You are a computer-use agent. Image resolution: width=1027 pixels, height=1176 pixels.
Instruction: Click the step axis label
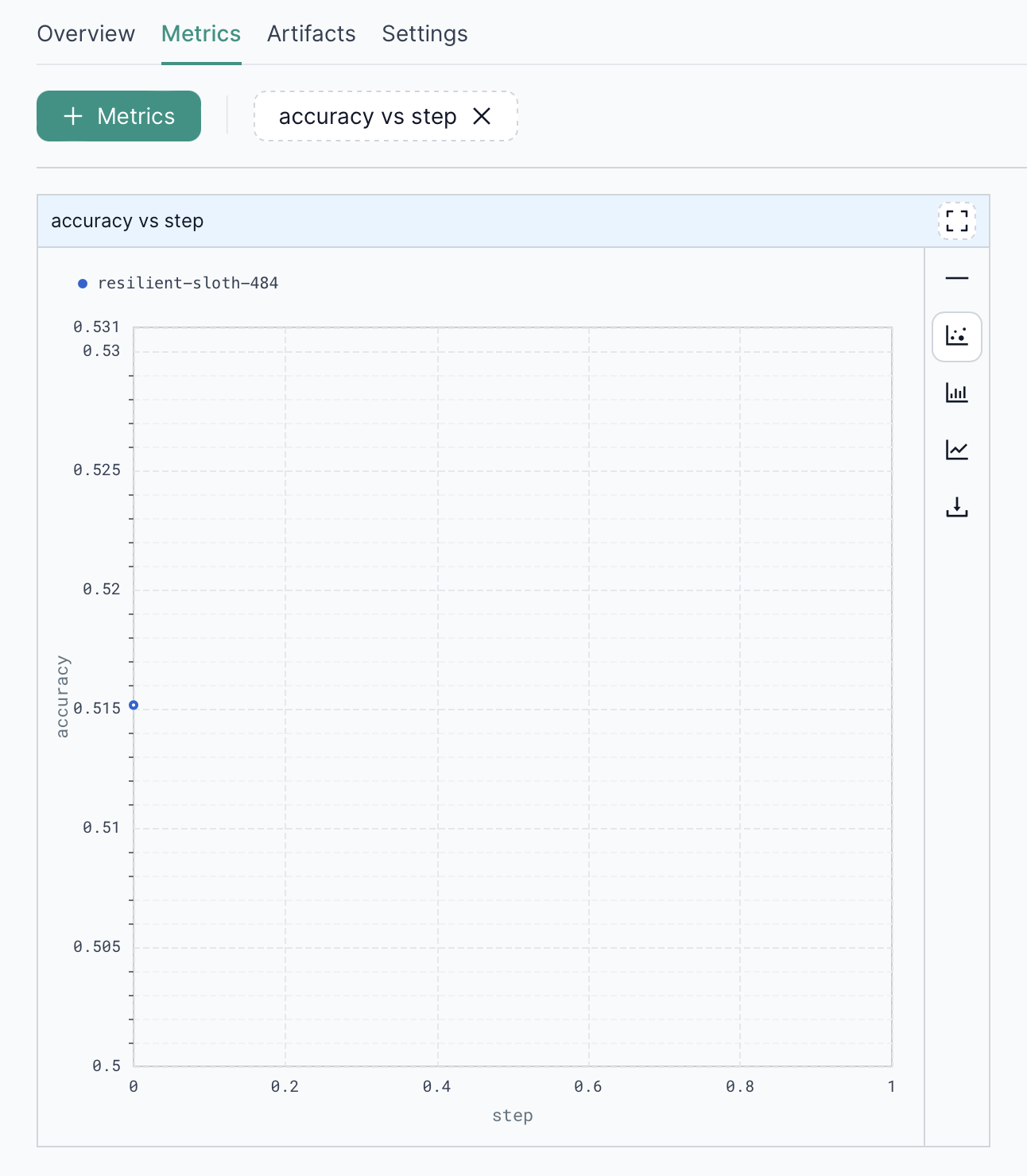pos(512,1115)
